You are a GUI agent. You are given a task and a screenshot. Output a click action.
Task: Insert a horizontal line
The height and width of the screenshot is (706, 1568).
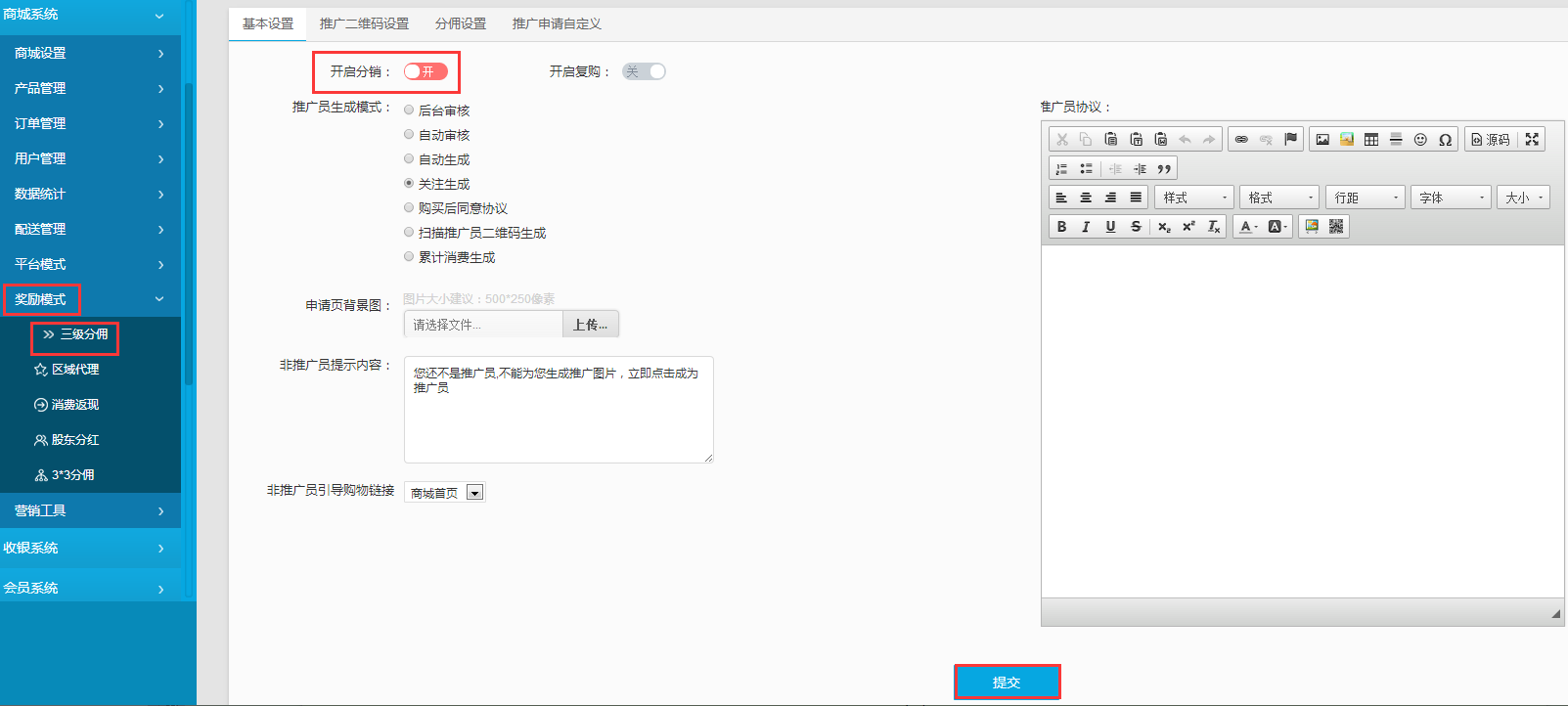pyautogui.click(x=1396, y=140)
